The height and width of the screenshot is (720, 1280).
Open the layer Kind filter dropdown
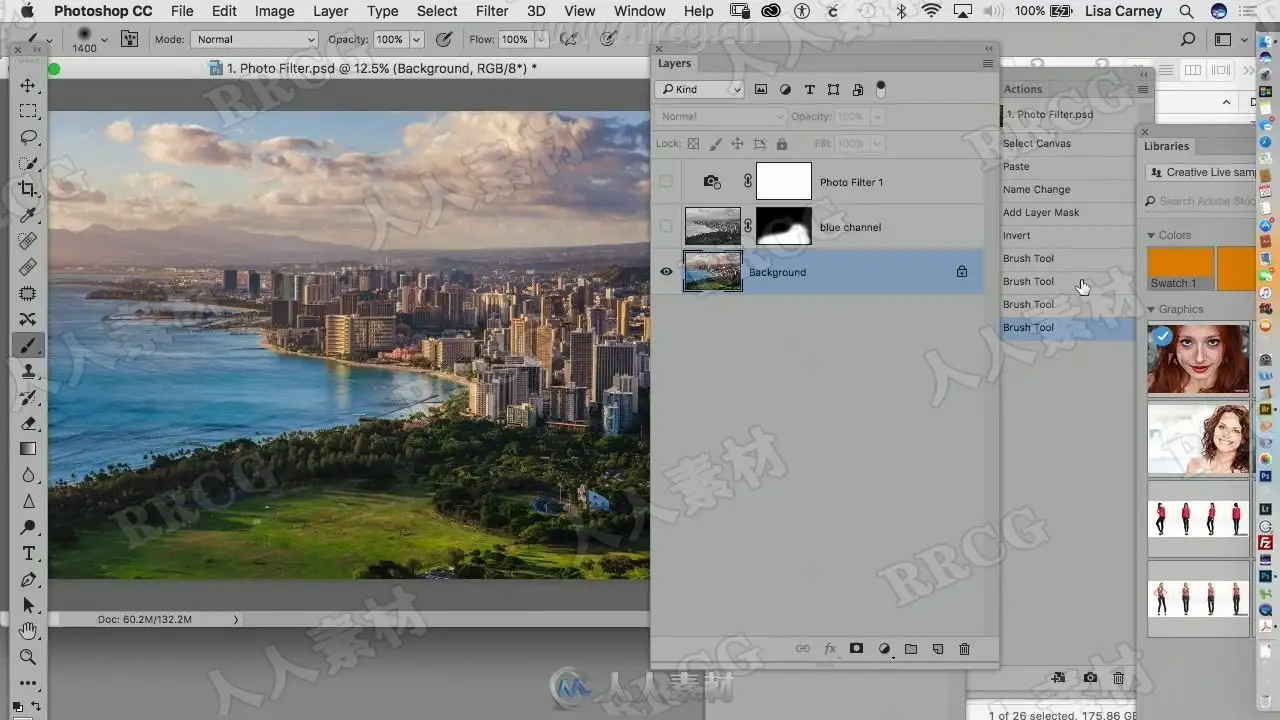pos(700,90)
